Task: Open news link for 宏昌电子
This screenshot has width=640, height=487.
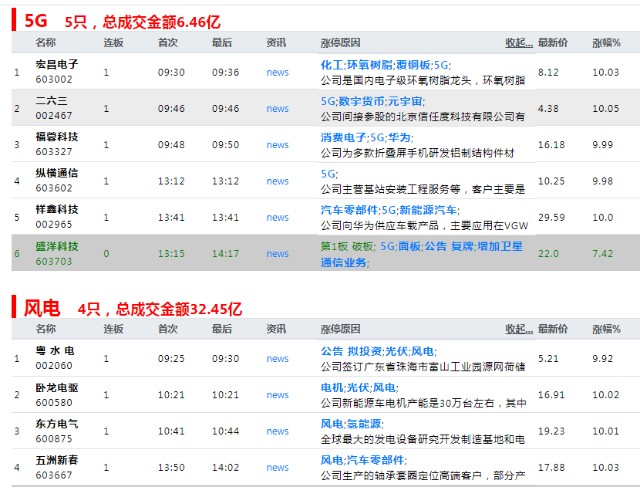Action: 277,72
